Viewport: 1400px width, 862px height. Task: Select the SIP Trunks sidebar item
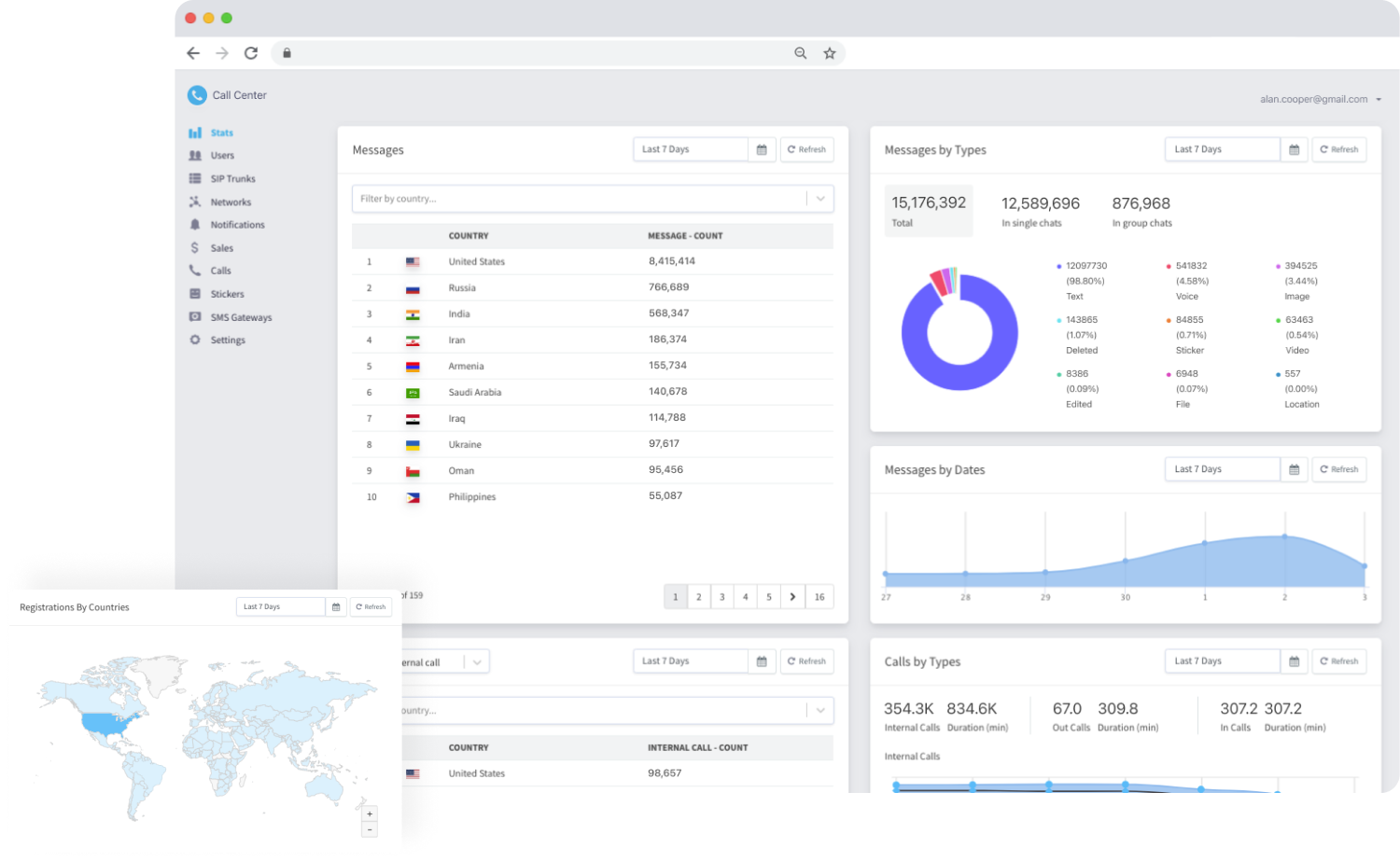tap(232, 178)
